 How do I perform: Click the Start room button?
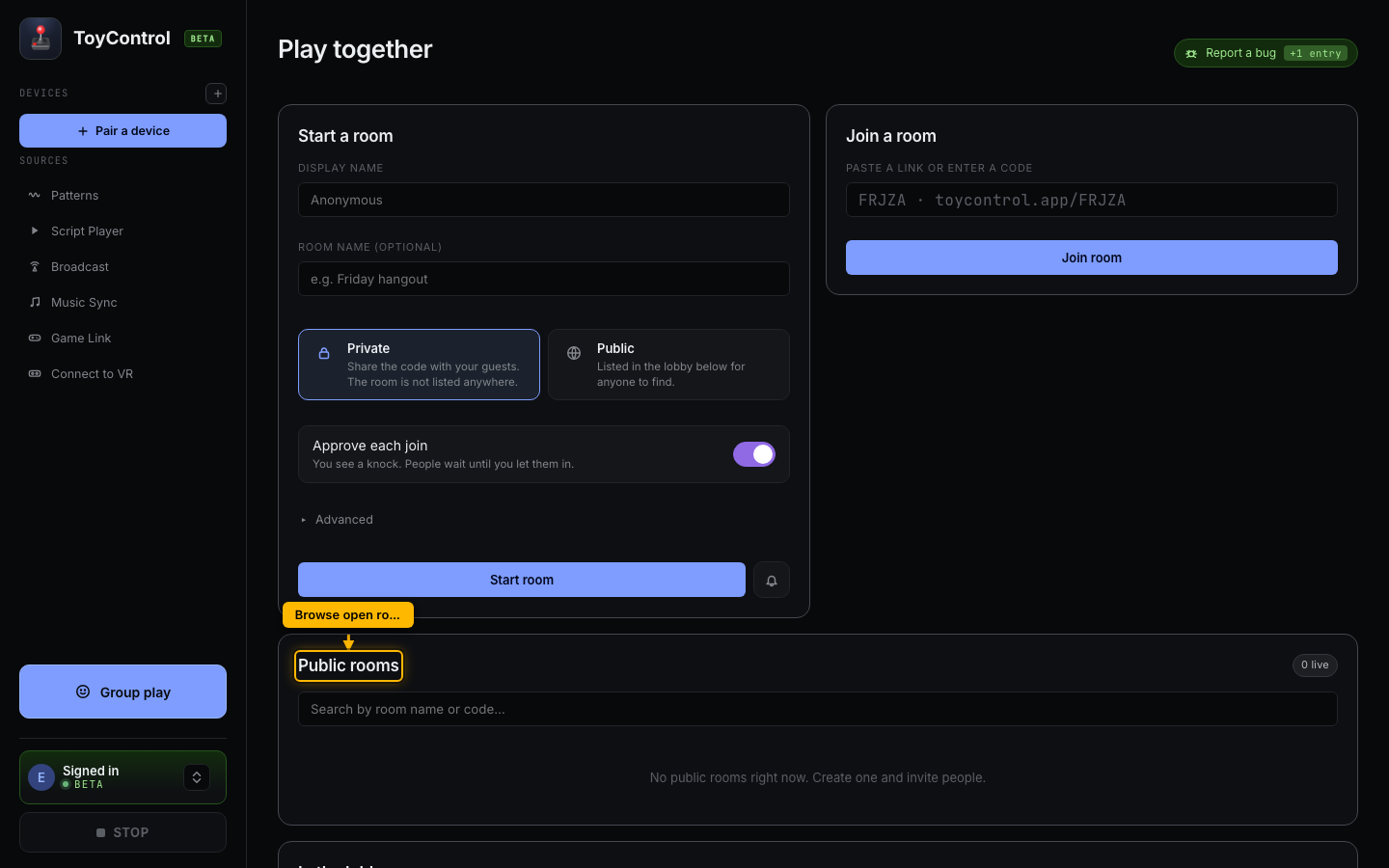coord(522,580)
